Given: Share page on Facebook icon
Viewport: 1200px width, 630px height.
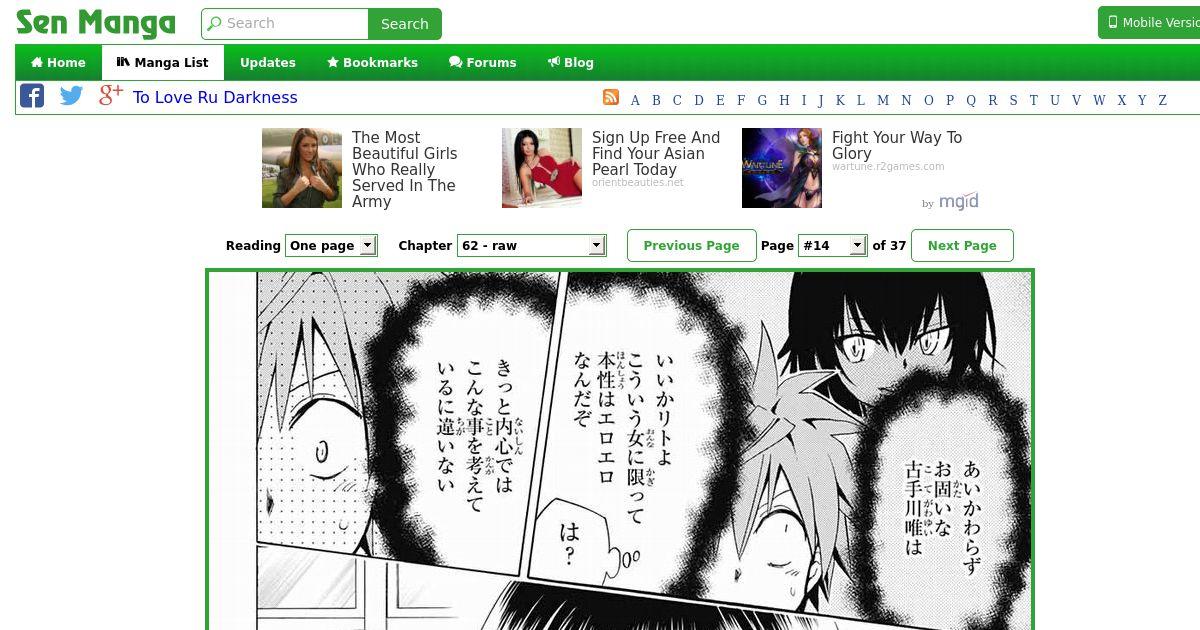Looking at the screenshot, I should tap(32, 96).
